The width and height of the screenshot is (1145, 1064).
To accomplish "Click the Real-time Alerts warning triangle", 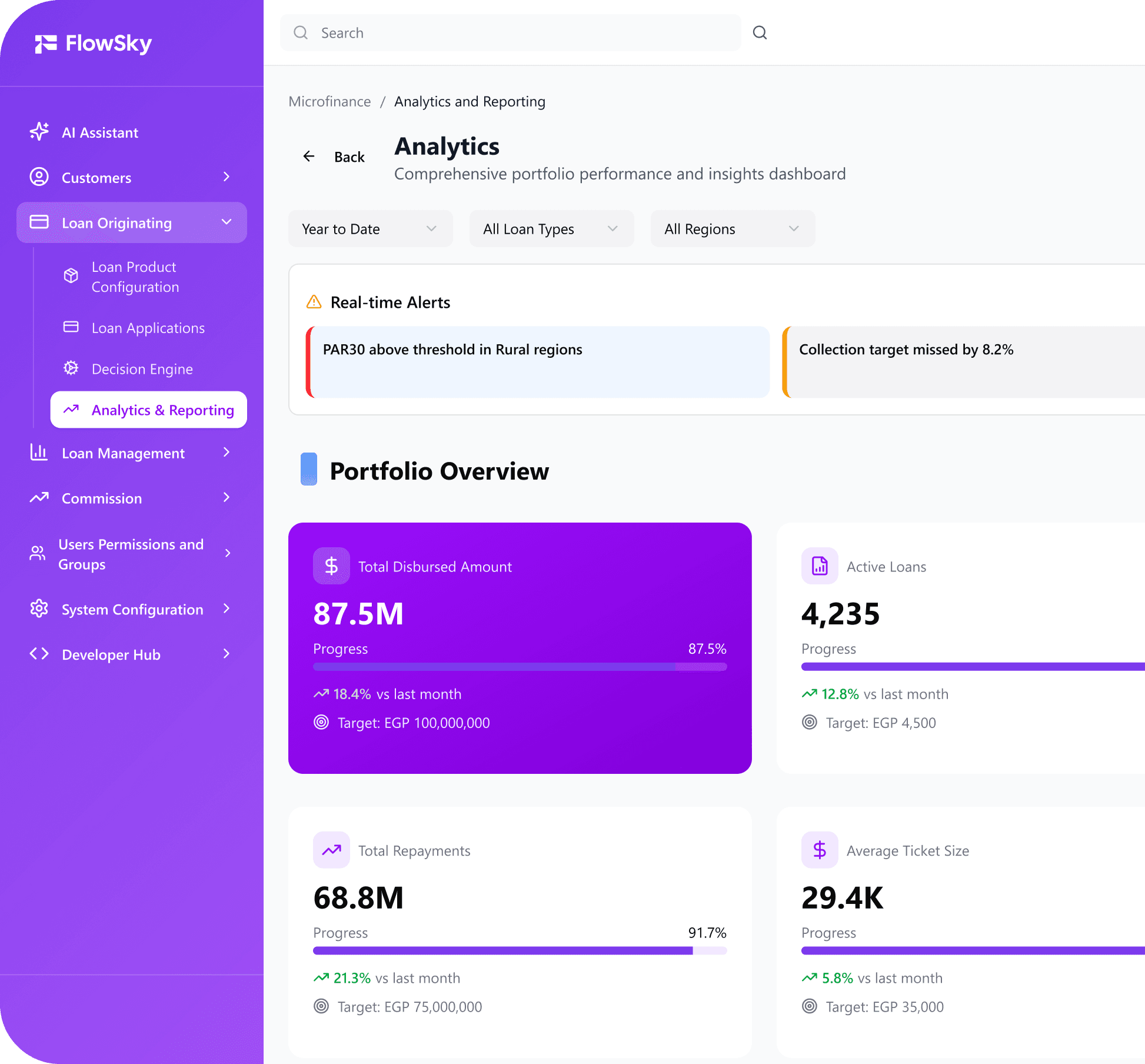I will (x=314, y=301).
